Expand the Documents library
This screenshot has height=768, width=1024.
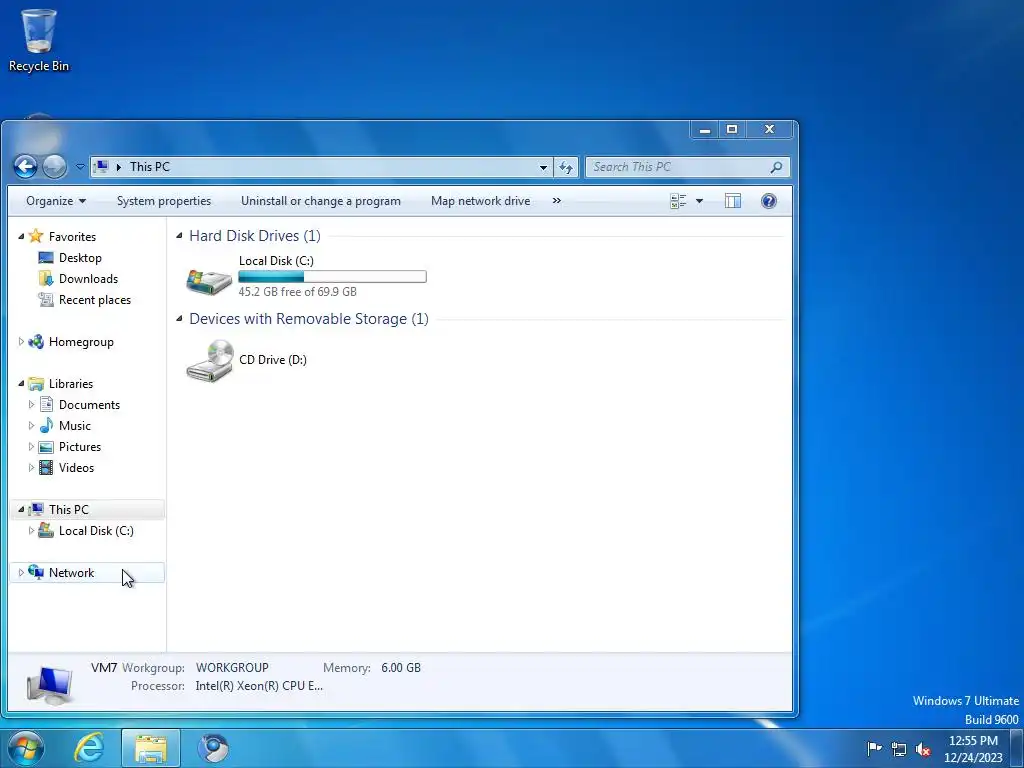(x=31, y=405)
